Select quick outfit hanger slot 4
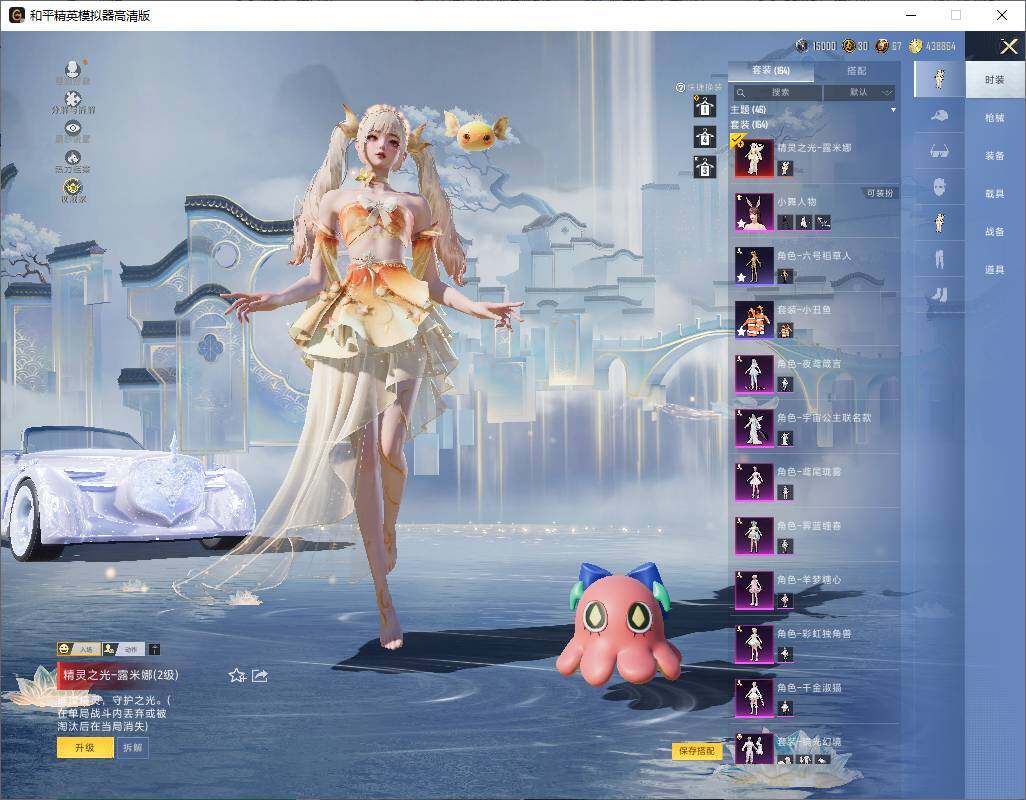 pos(705,137)
